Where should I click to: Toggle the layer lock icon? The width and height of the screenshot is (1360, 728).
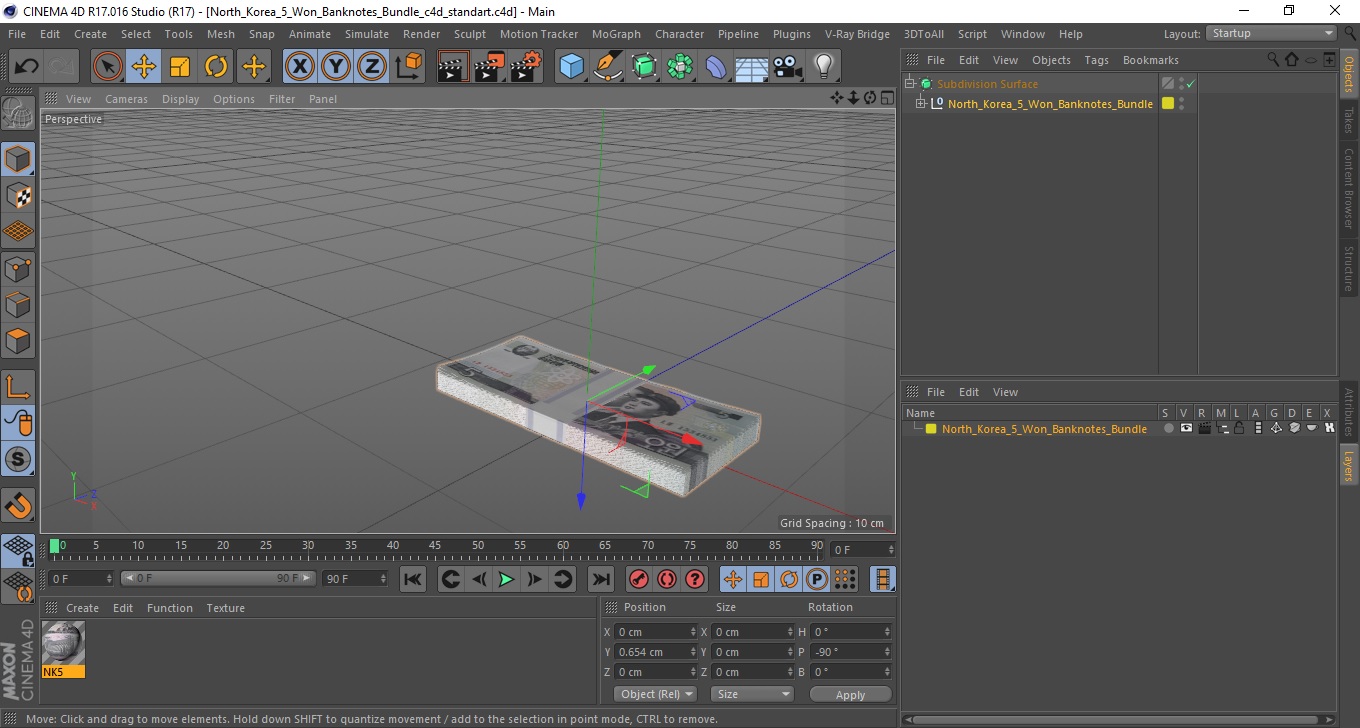click(1238, 429)
